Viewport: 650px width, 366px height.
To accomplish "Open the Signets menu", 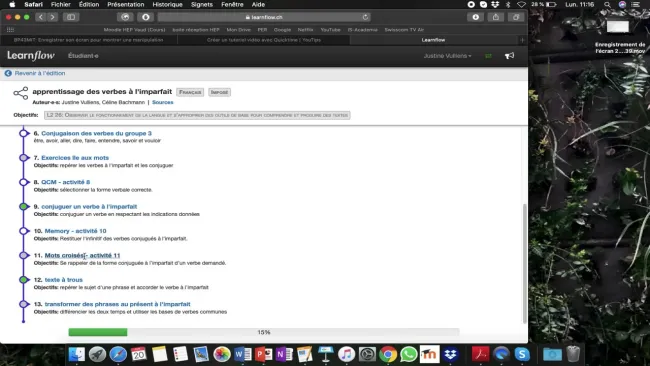I will (201, 5).
